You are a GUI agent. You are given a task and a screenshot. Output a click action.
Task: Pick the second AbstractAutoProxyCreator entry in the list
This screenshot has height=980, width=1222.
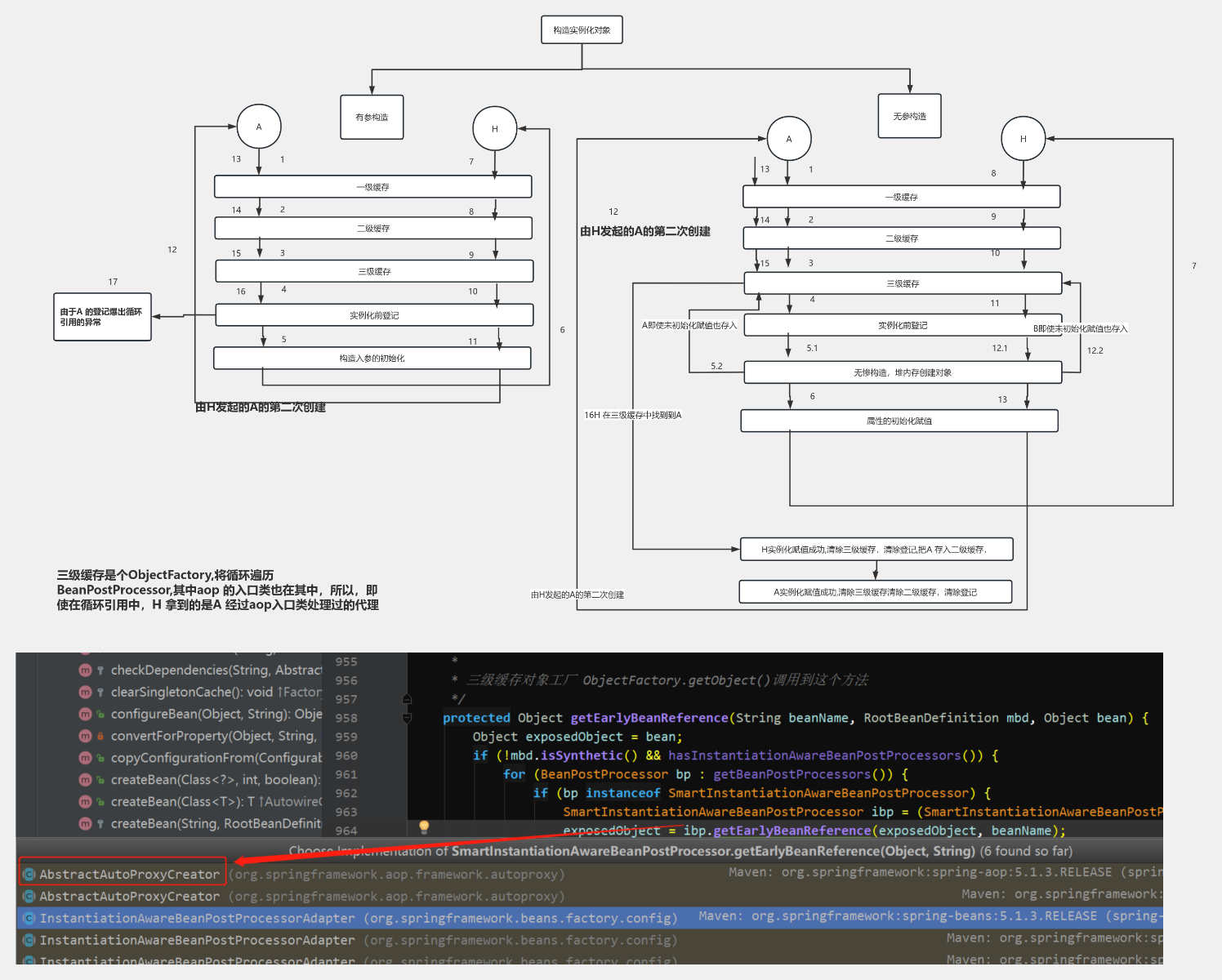(129, 897)
